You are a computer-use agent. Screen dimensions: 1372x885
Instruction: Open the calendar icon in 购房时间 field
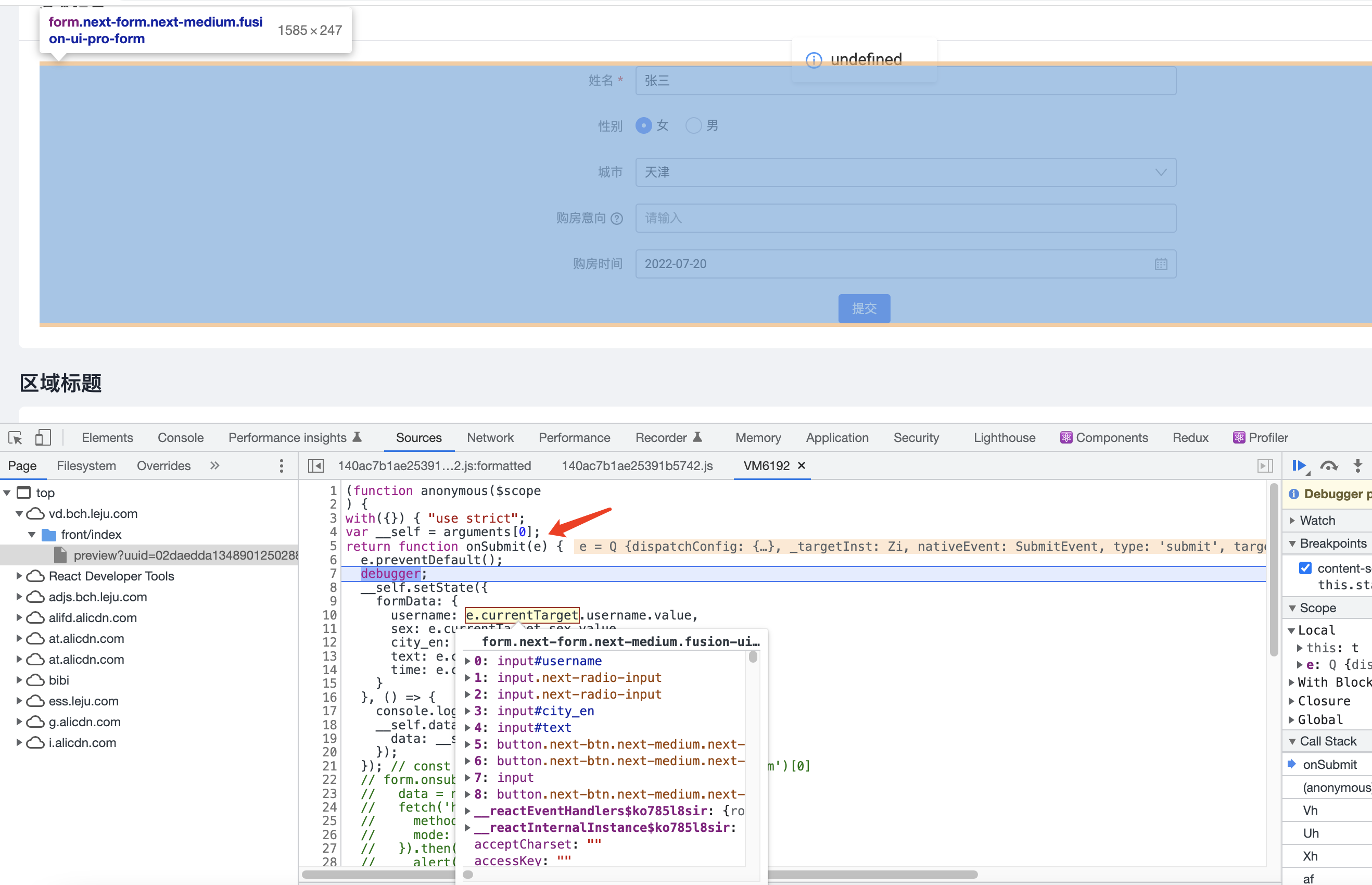pyautogui.click(x=1161, y=264)
